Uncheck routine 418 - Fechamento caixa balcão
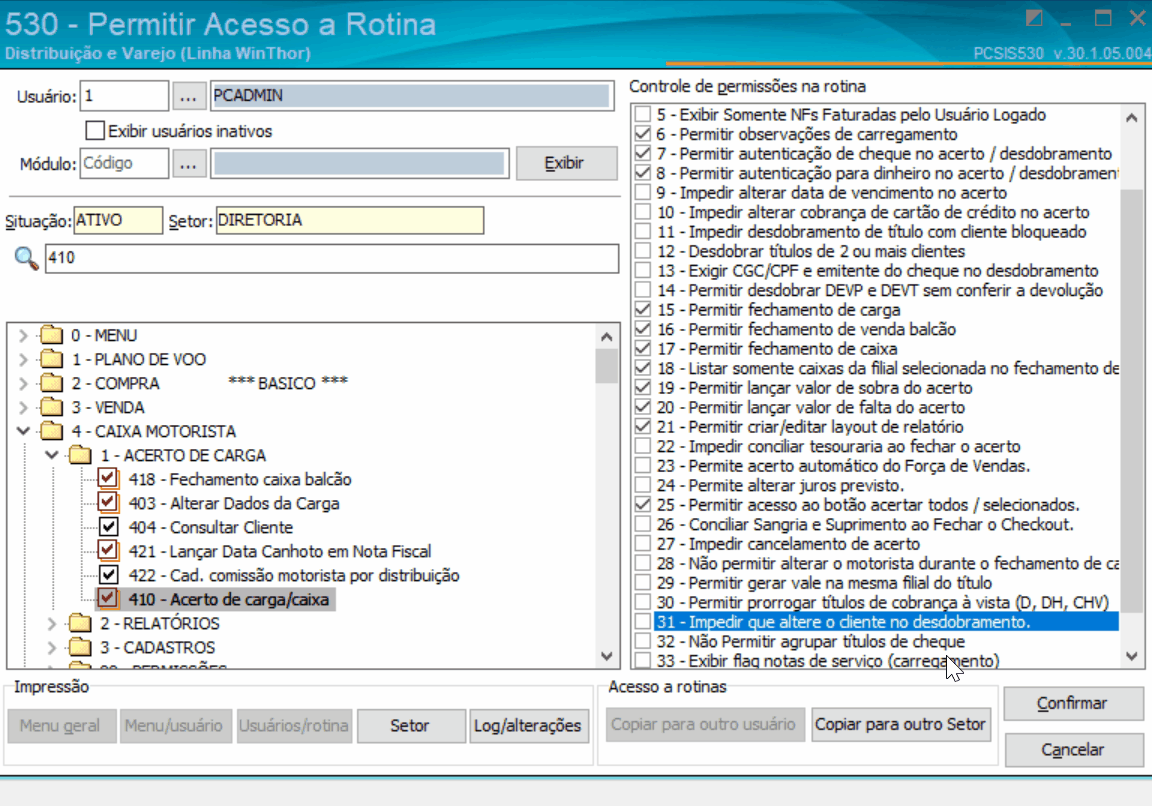The height and width of the screenshot is (806, 1152). tap(108, 479)
